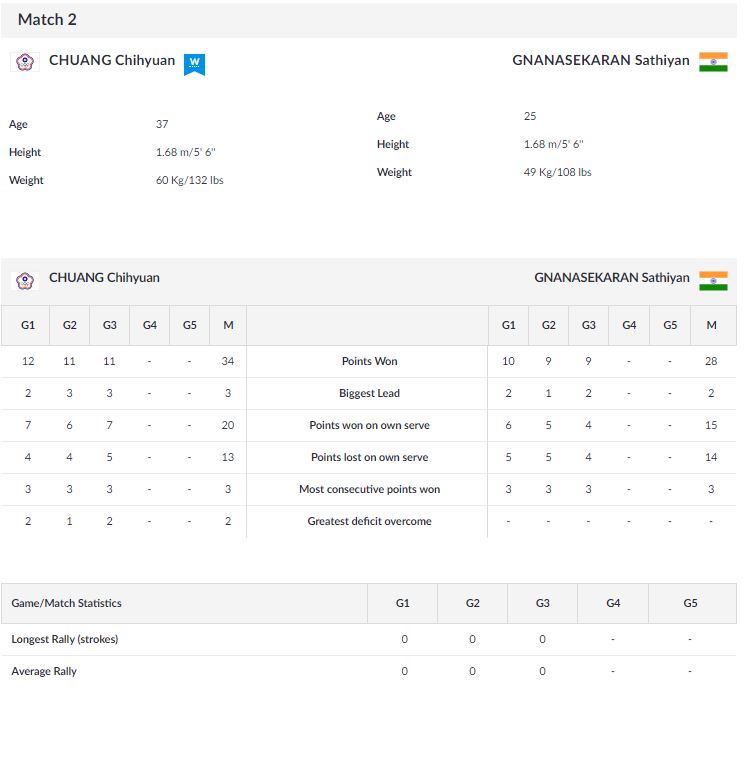
Task: Click G4 header in the Game/Match Statistics table
Action: pos(613,604)
